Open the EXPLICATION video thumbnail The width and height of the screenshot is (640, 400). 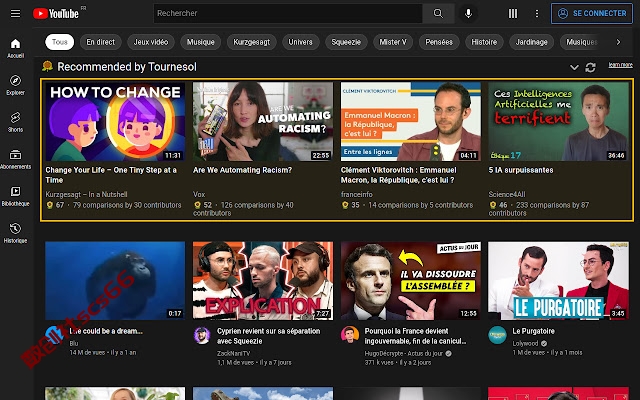(263, 280)
